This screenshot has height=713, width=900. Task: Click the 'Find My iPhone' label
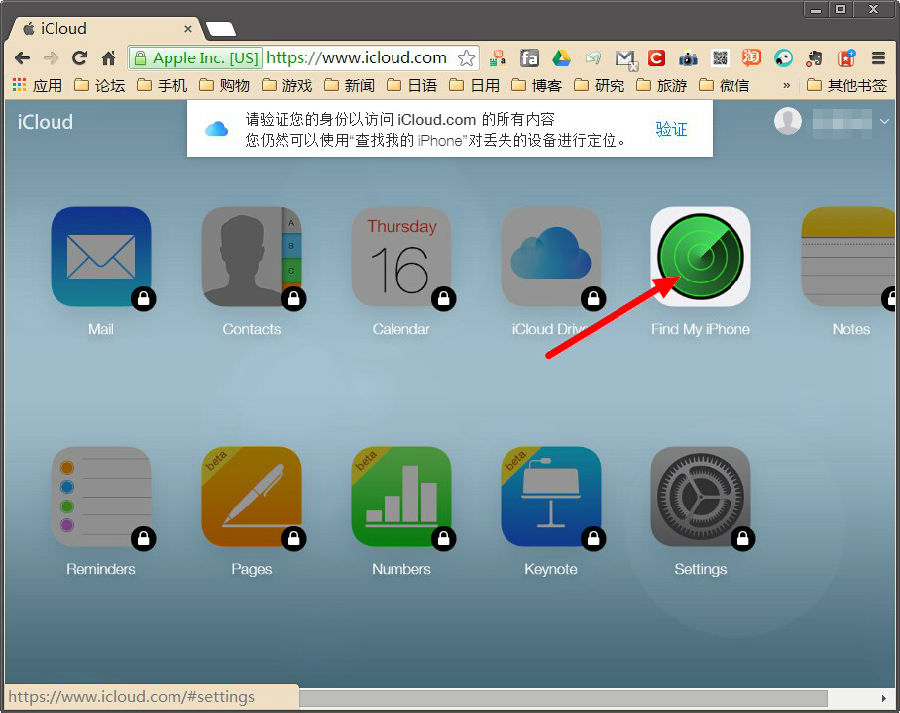tap(700, 329)
